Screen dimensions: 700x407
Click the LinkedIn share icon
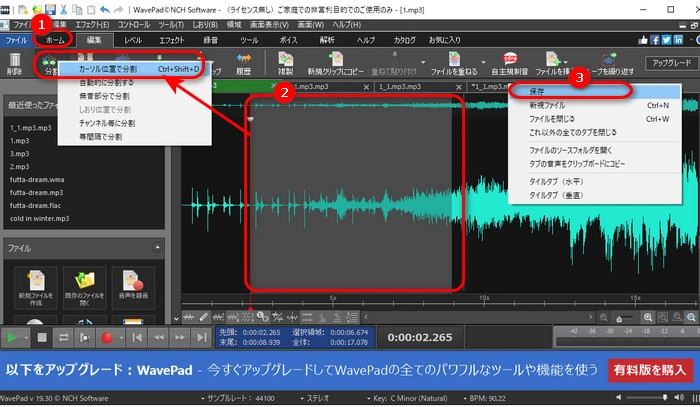click(678, 40)
